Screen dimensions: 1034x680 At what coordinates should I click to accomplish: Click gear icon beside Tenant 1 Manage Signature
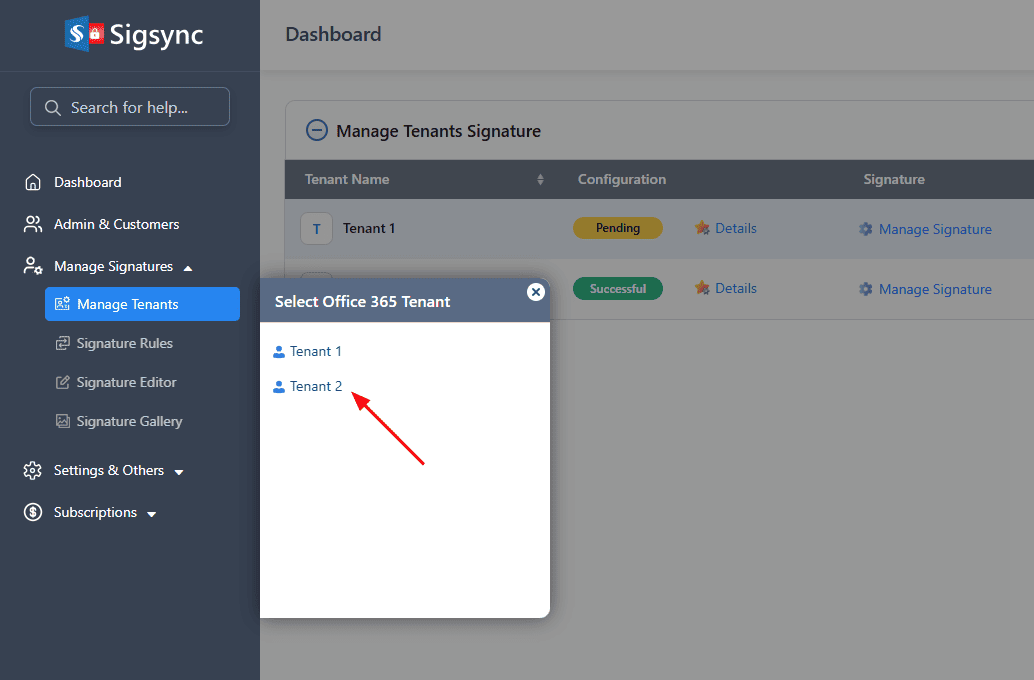[866, 229]
